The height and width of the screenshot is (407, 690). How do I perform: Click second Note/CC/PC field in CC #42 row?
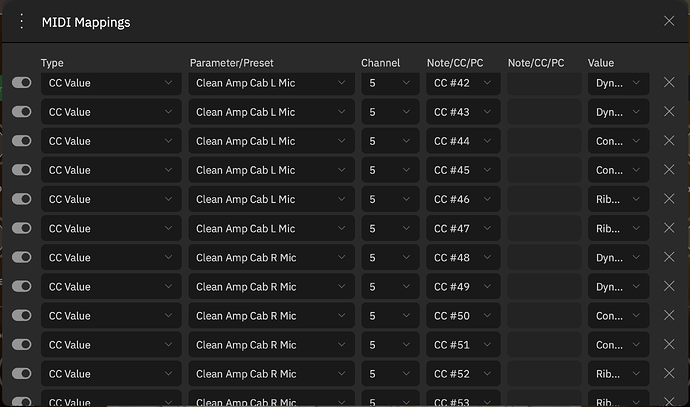pyautogui.click(x=544, y=83)
